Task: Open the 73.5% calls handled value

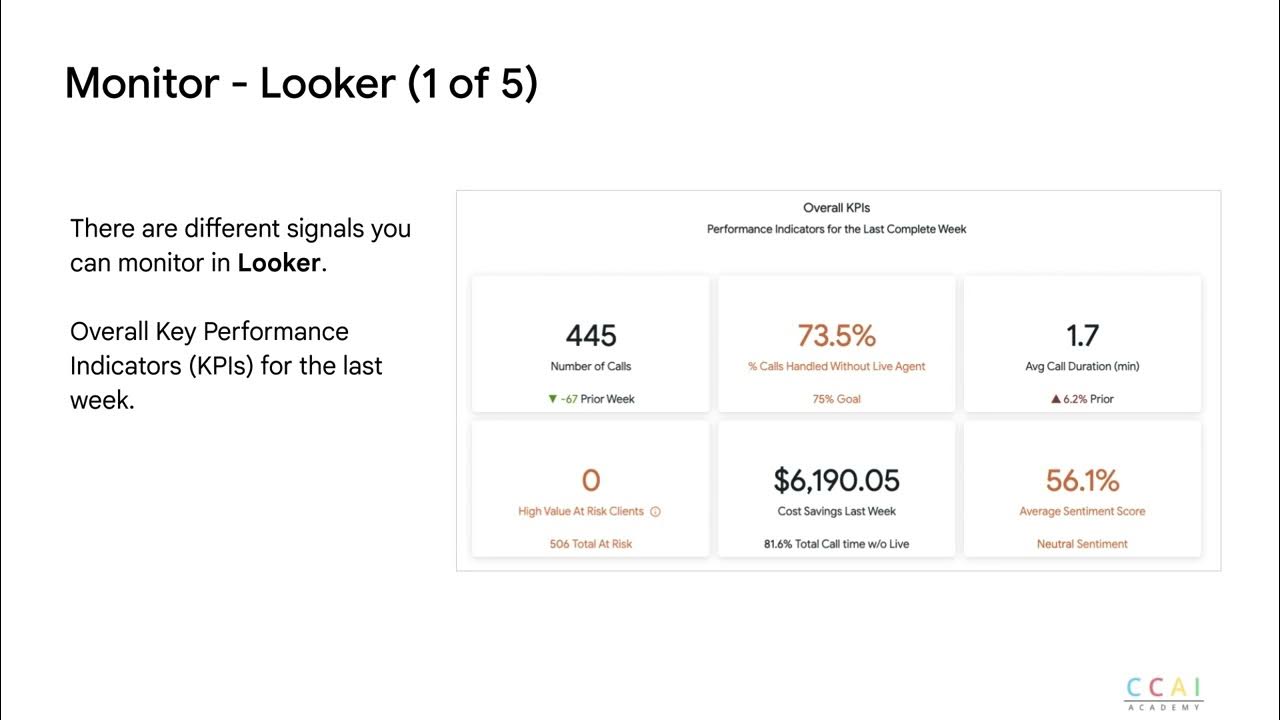Action: tap(836, 335)
